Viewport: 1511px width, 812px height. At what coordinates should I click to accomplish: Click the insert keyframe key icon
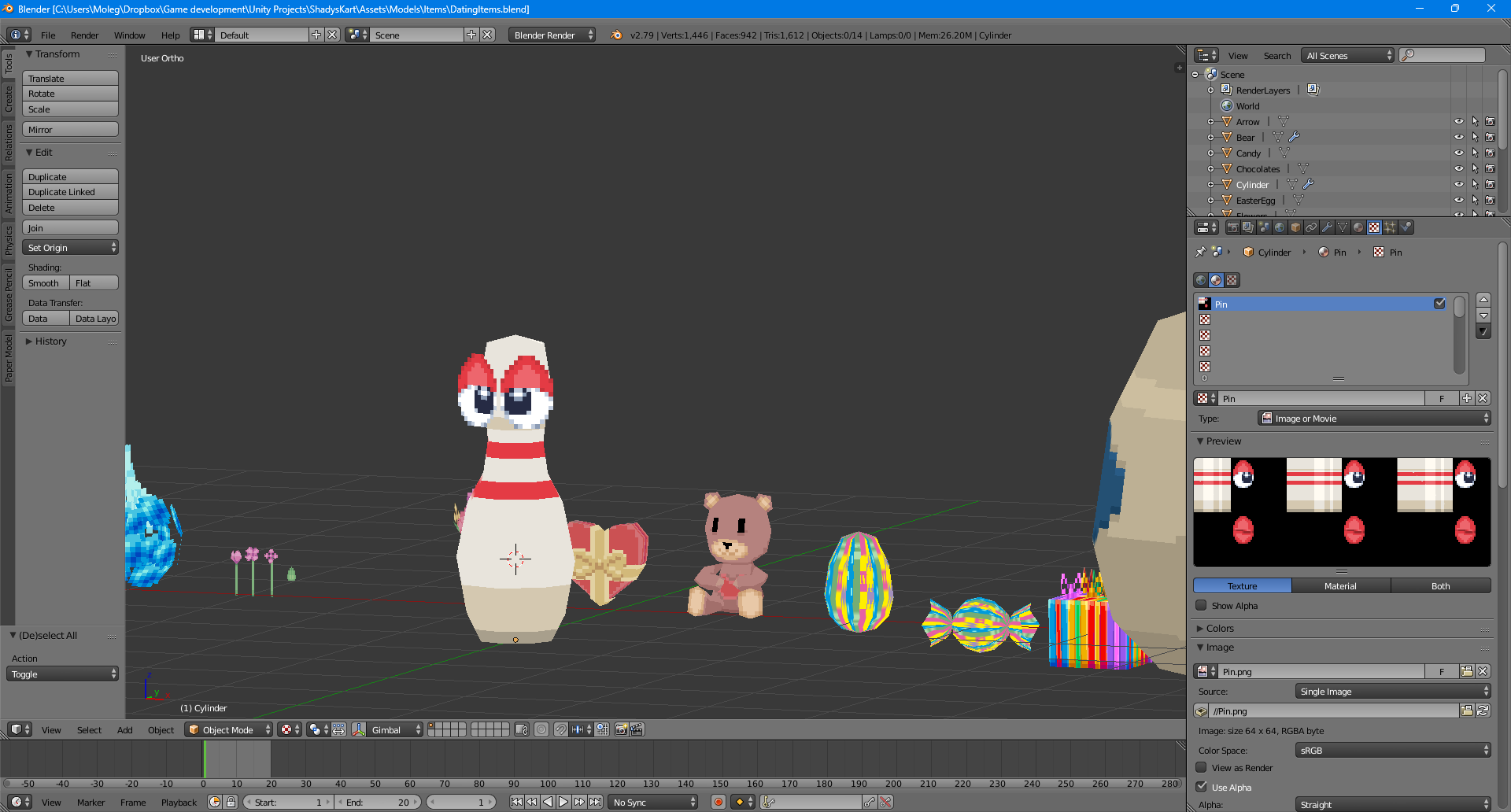pyautogui.click(x=870, y=802)
